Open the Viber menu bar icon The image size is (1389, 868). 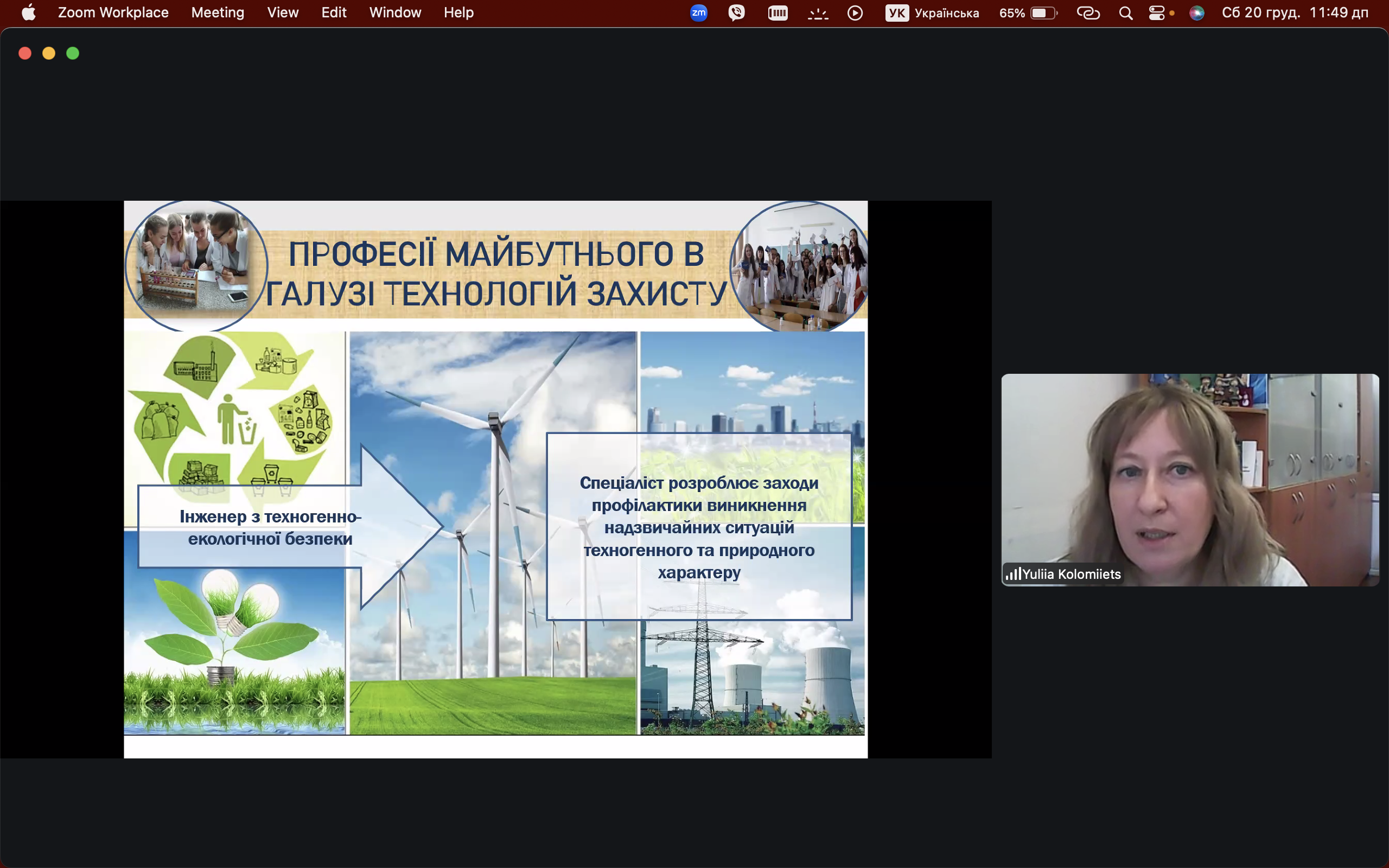point(736,12)
